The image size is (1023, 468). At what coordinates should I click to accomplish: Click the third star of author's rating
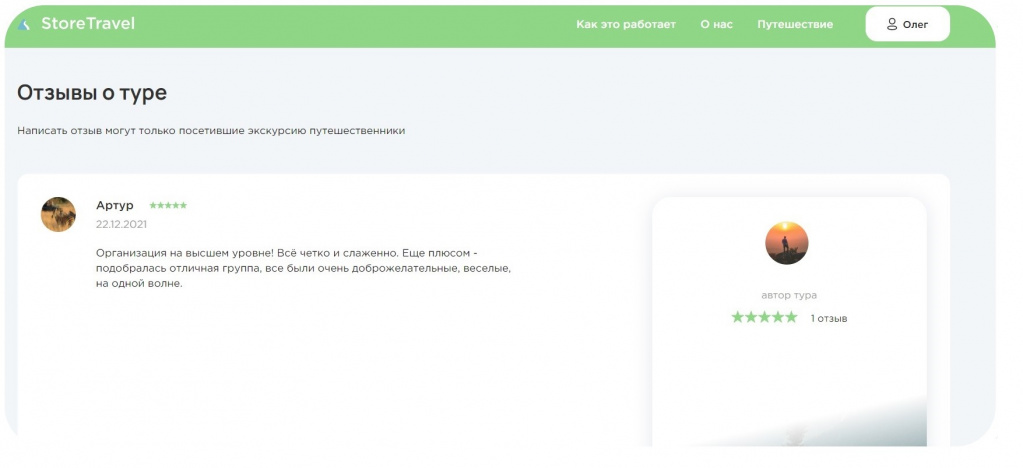tap(765, 317)
